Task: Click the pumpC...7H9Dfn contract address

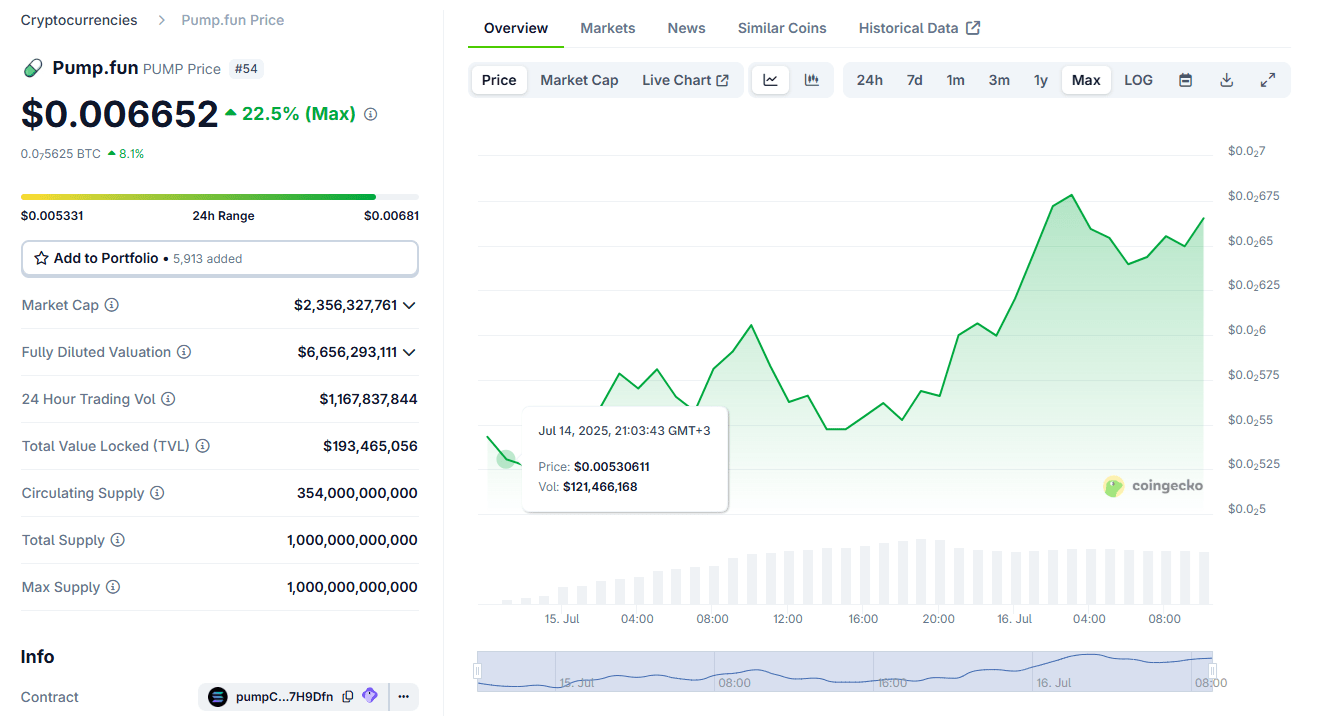Action: point(284,697)
